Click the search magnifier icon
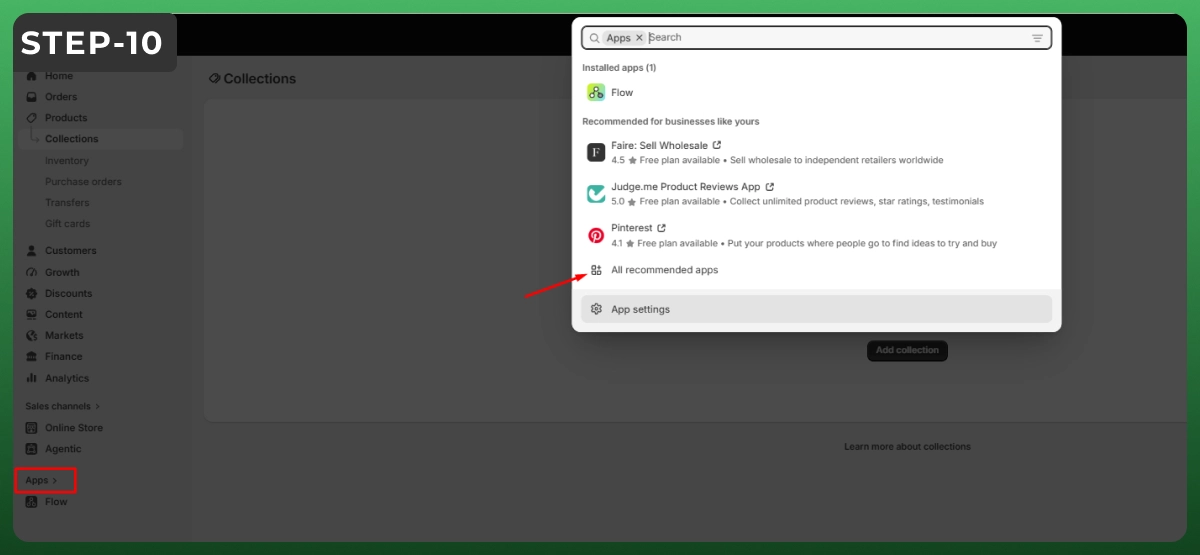 click(x=595, y=38)
